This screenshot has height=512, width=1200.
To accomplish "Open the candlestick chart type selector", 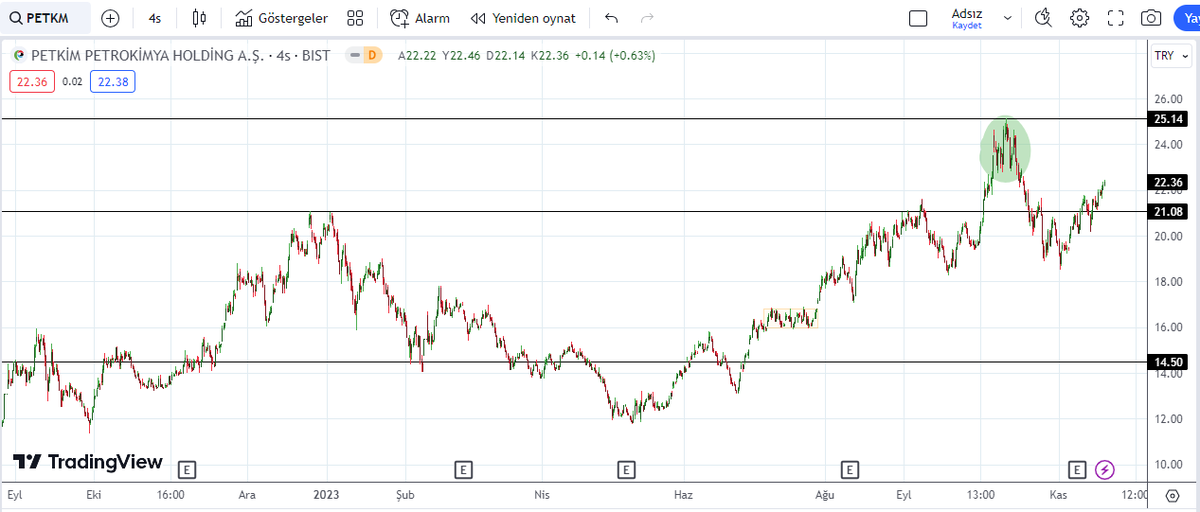I will click(x=199, y=18).
